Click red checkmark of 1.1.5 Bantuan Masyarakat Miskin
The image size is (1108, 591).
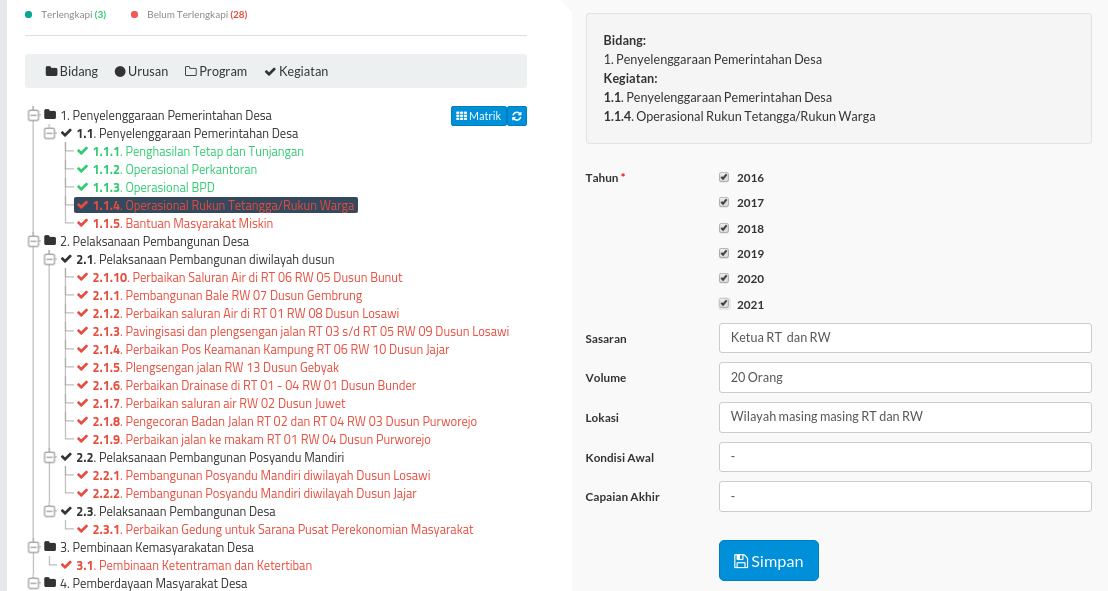pos(83,223)
